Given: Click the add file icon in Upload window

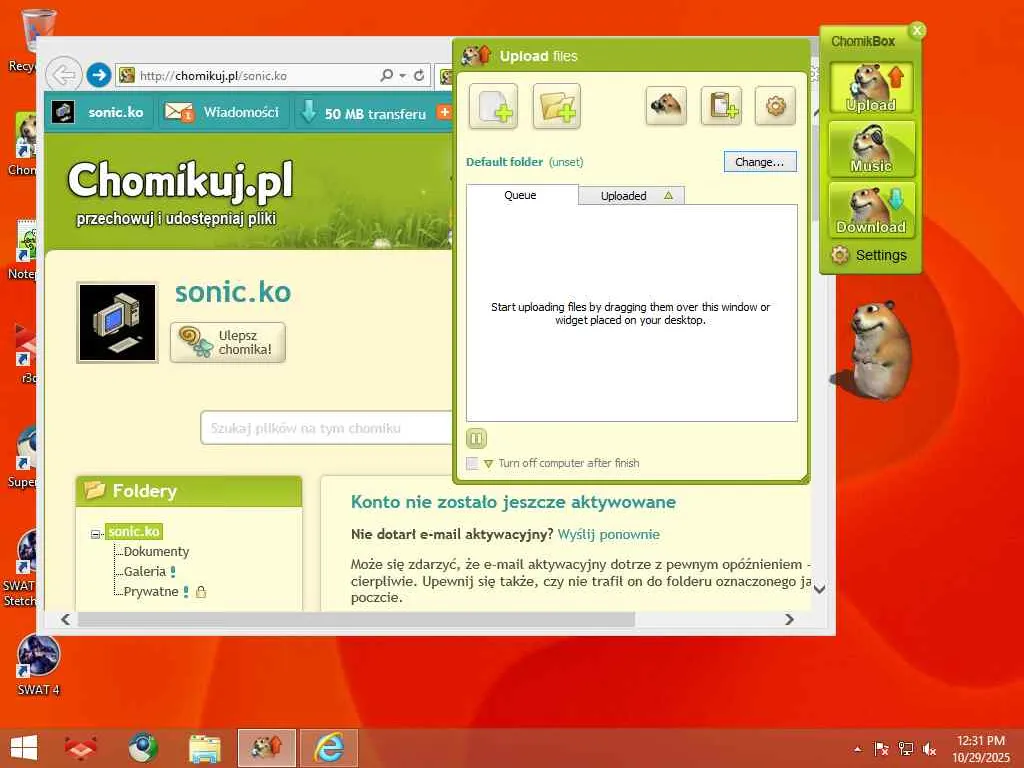Looking at the screenshot, I should [x=493, y=106].
